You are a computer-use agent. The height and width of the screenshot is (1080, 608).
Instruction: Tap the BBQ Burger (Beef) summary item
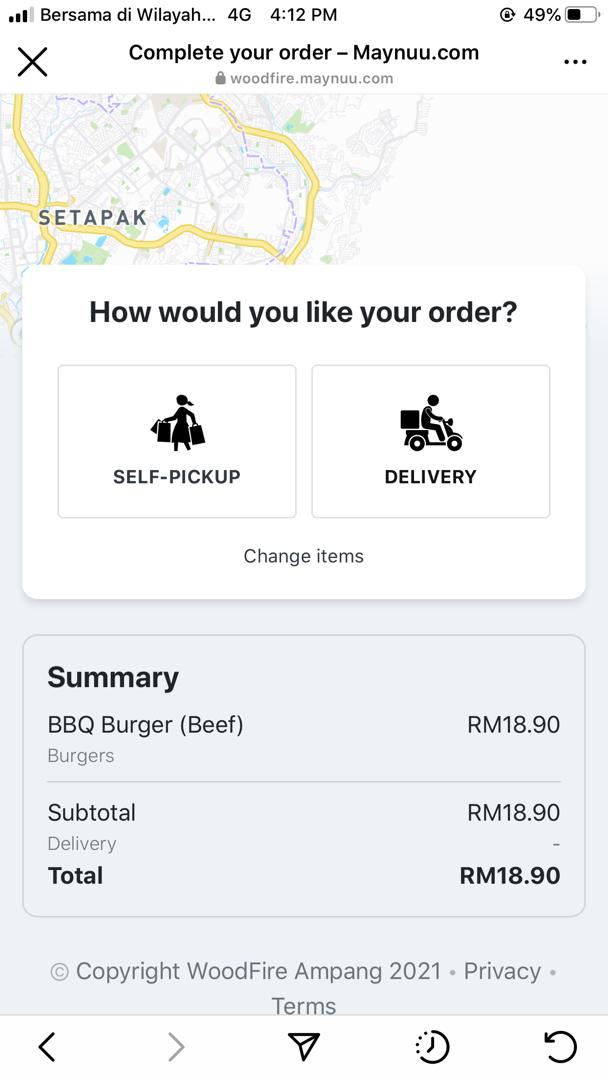(146, 724)
